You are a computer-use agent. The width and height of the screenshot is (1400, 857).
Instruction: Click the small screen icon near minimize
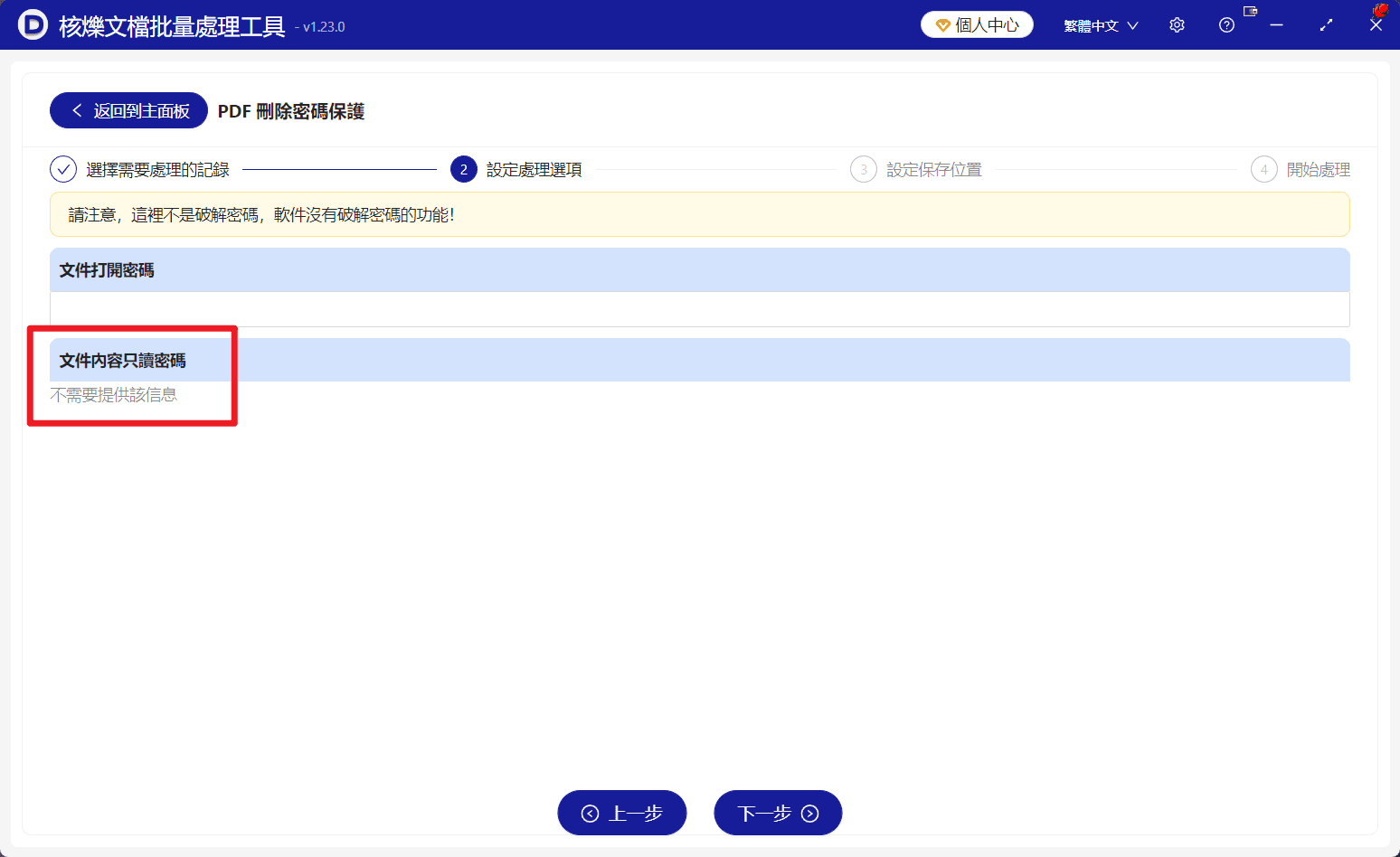tap(1251, 12)
